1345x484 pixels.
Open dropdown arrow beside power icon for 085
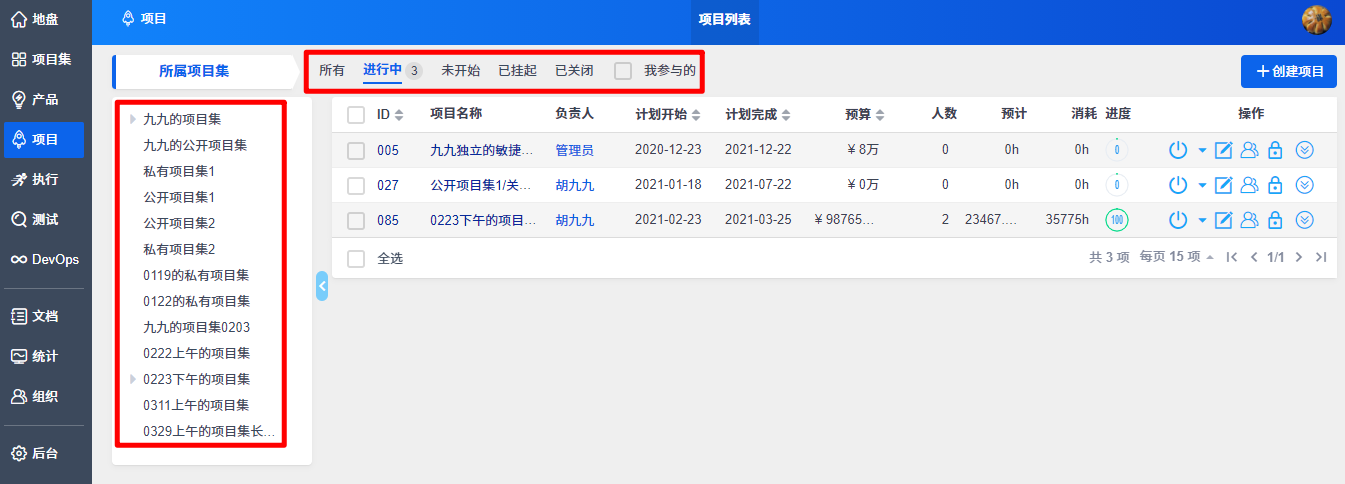pyautogui.click(x=1202, y=221)
